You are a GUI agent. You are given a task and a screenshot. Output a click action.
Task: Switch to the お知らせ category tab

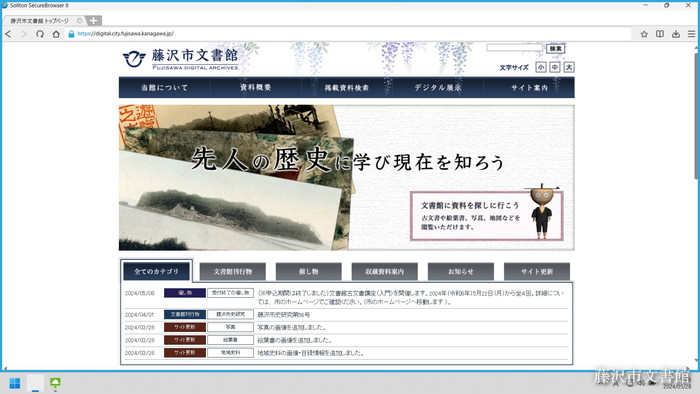(461, 271)
